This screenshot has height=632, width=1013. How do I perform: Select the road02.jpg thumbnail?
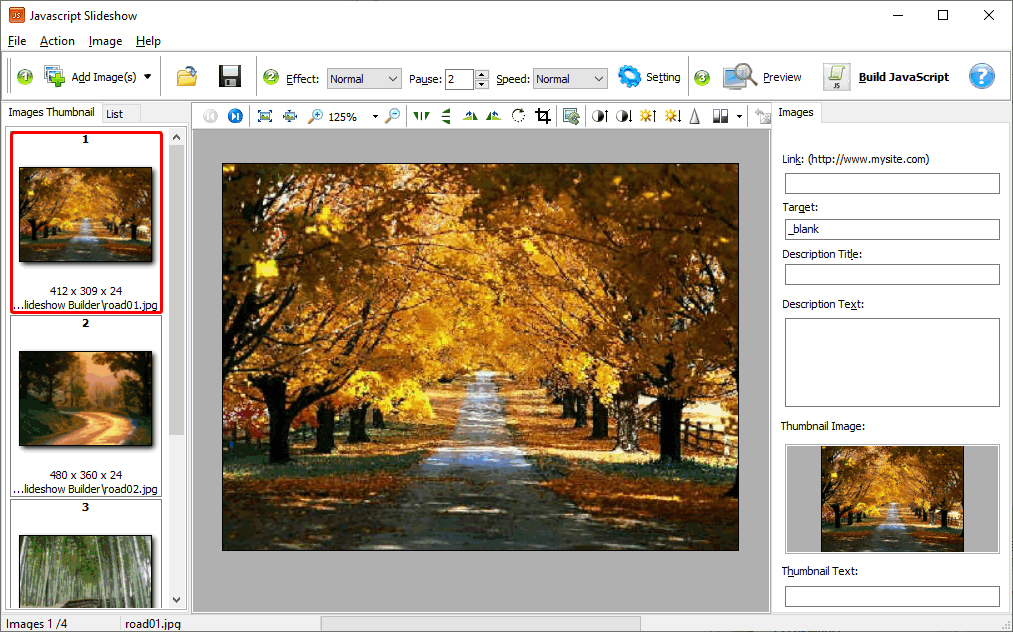(85, 398)
